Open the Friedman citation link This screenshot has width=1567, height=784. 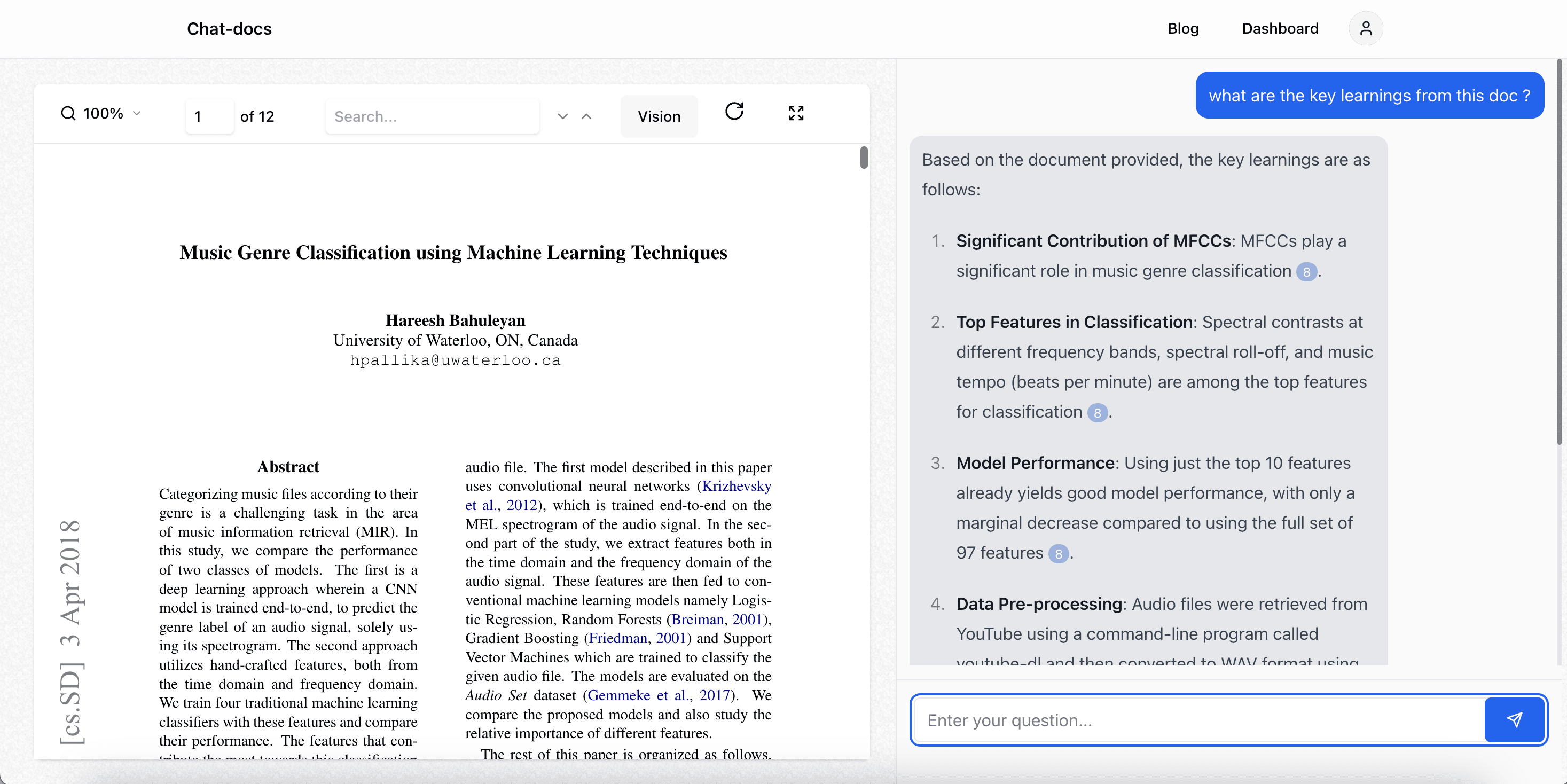(x=617, y=638)
